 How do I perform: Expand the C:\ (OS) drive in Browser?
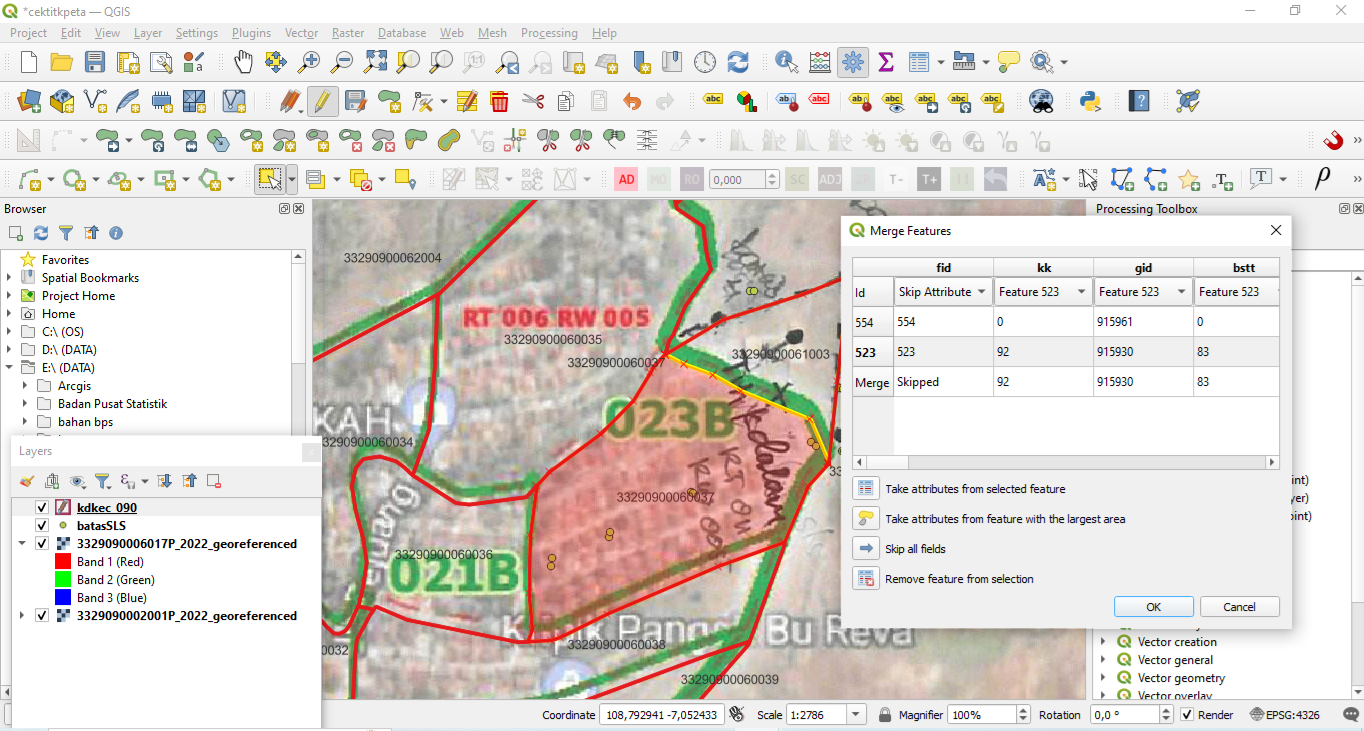pos(9,332)
